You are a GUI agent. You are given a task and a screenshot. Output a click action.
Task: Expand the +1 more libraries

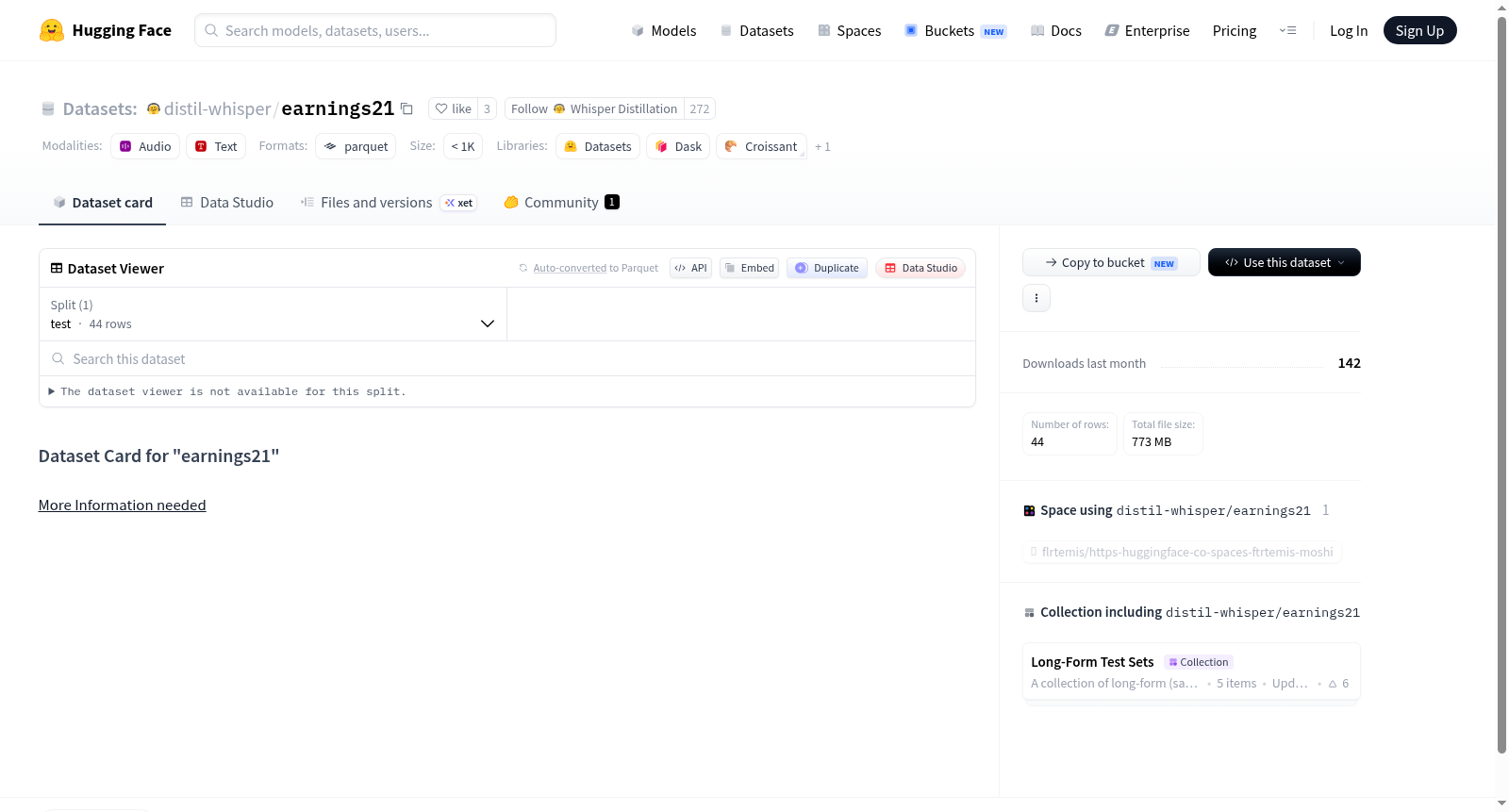coord(822,146)
